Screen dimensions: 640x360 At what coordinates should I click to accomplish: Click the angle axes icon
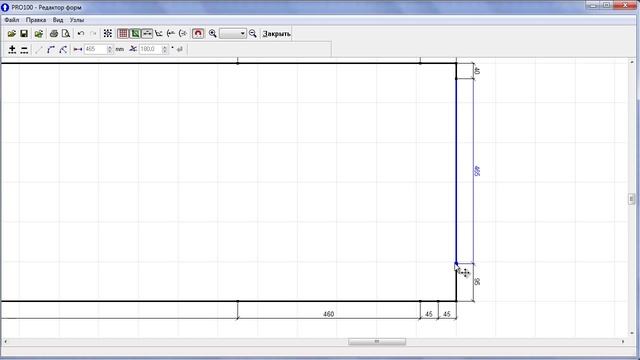pyautogui.click(x=159, y=33)
